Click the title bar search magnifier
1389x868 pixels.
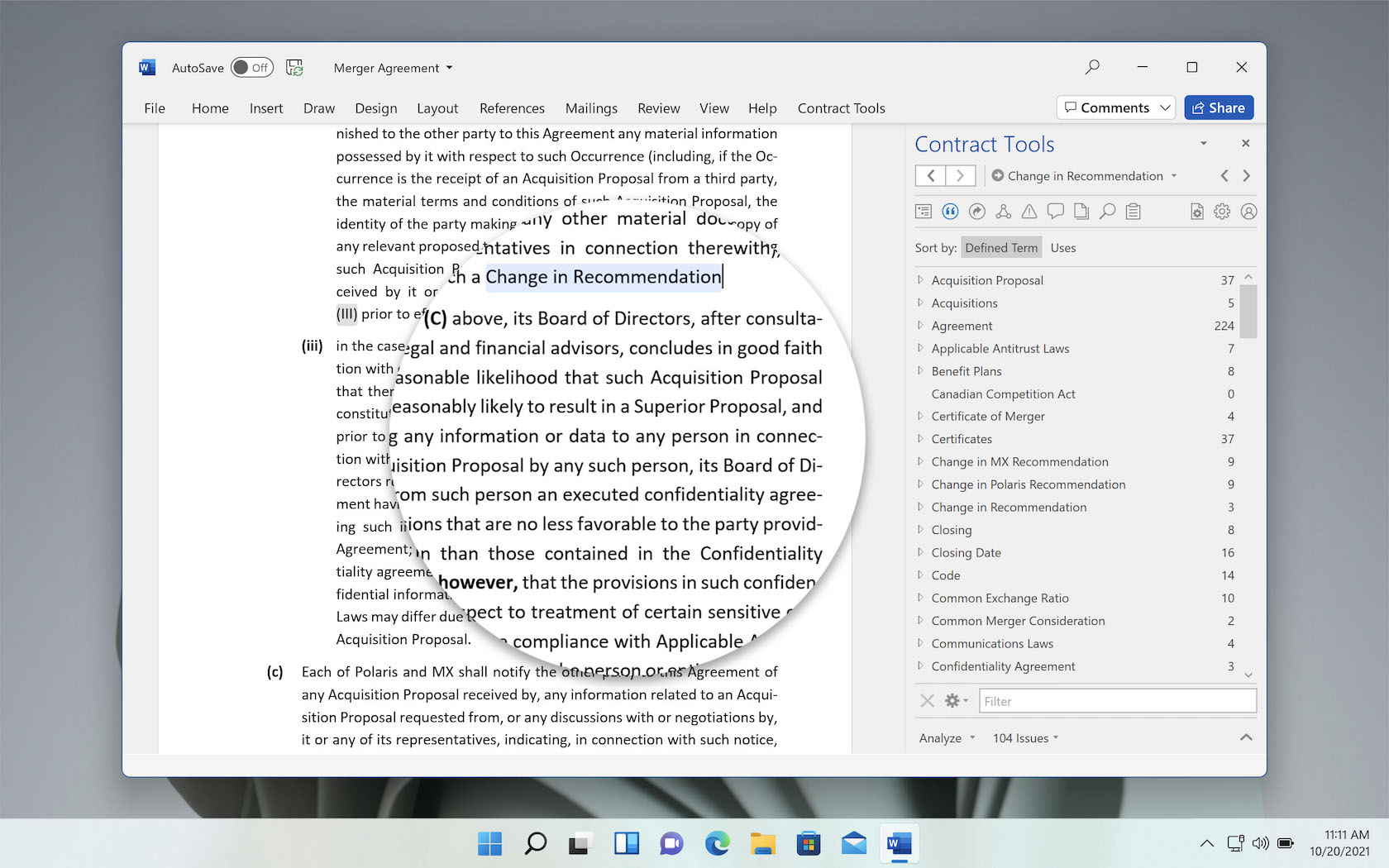click(1092, 67)
